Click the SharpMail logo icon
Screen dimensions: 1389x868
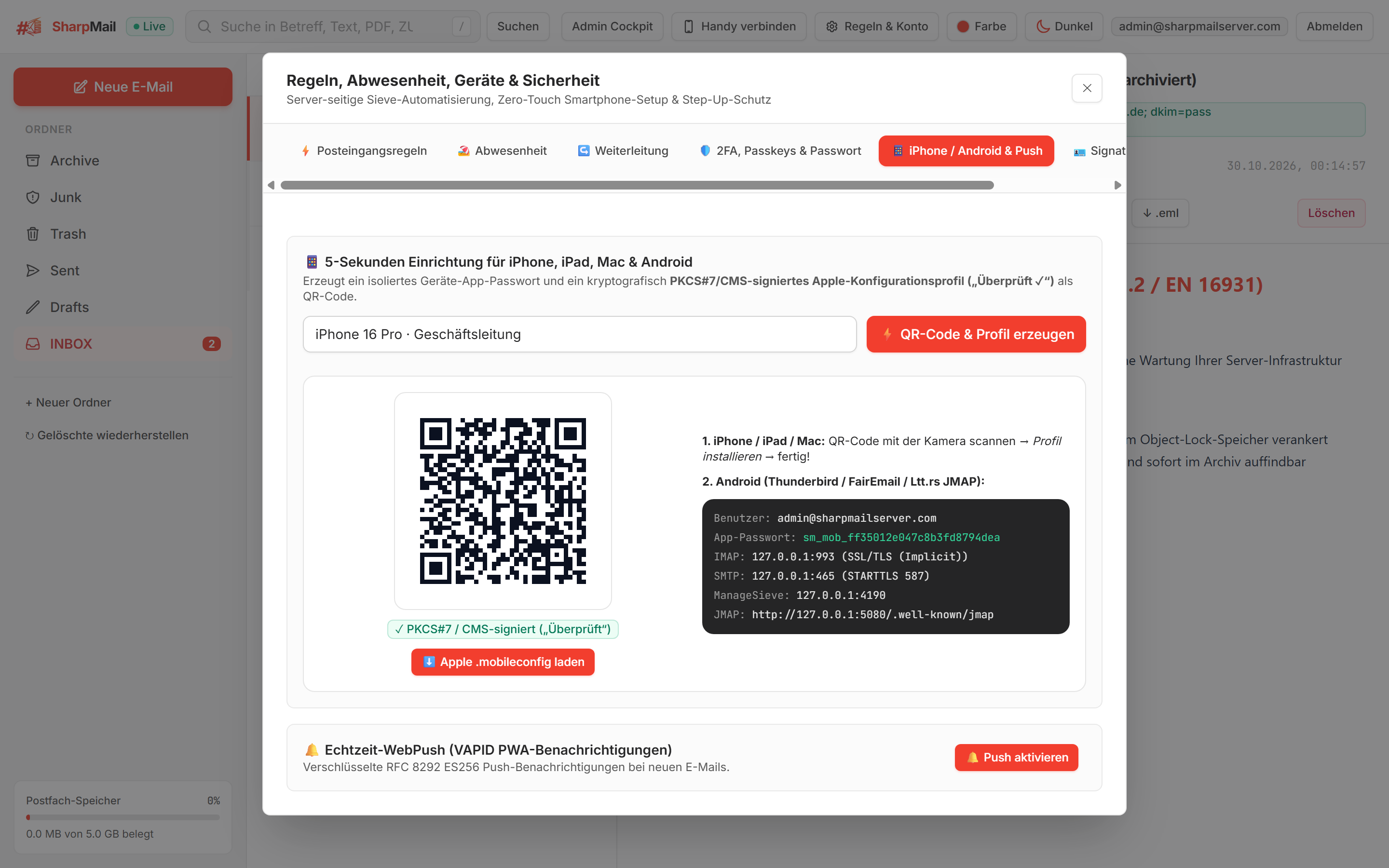(29, 27)
